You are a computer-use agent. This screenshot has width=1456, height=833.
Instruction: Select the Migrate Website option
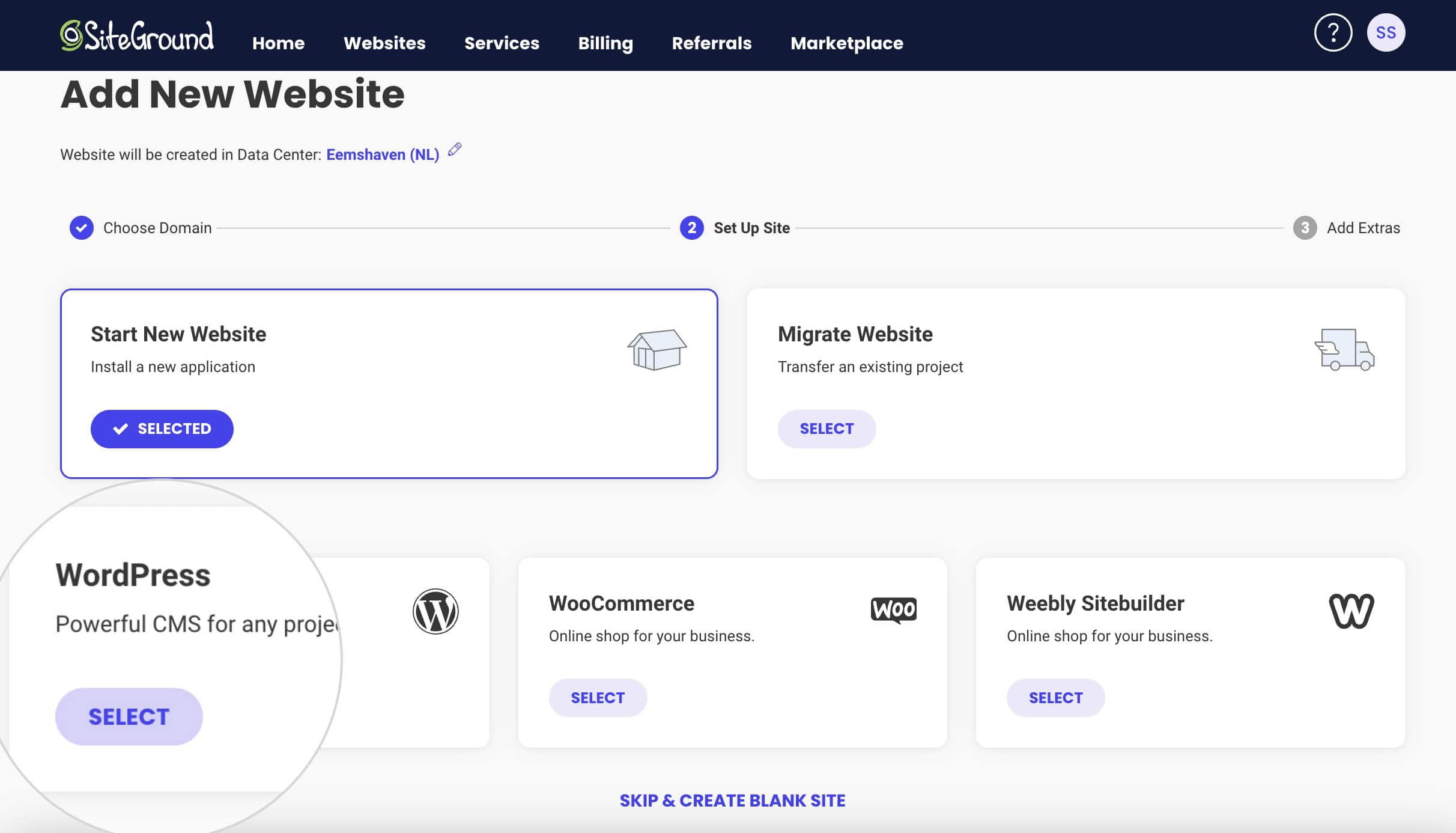click(827, 429)
